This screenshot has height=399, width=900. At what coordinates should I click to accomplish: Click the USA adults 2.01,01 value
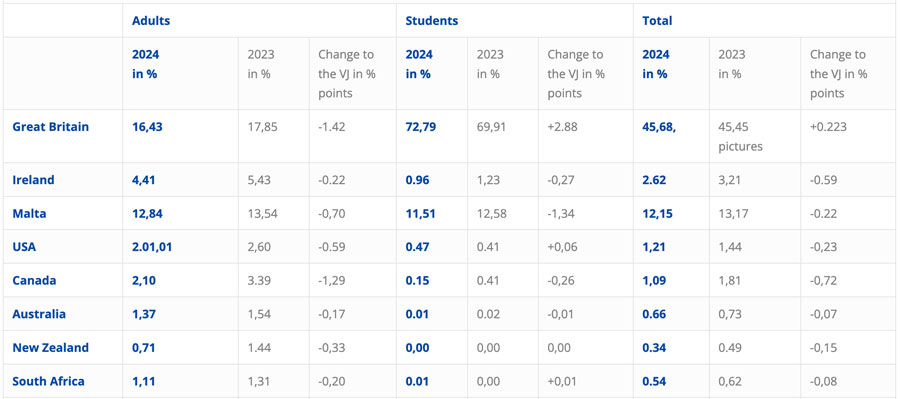tap(152, 247)
